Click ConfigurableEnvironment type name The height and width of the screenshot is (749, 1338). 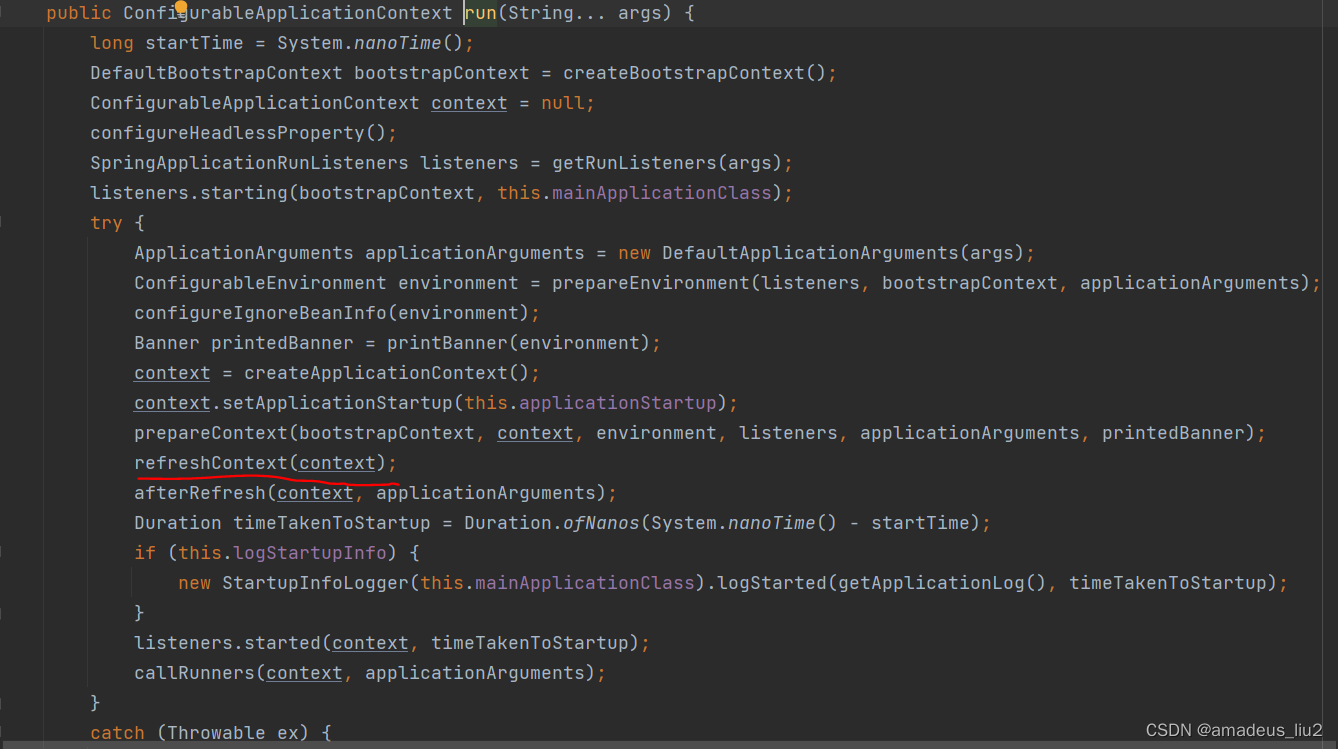click(260, 283)
